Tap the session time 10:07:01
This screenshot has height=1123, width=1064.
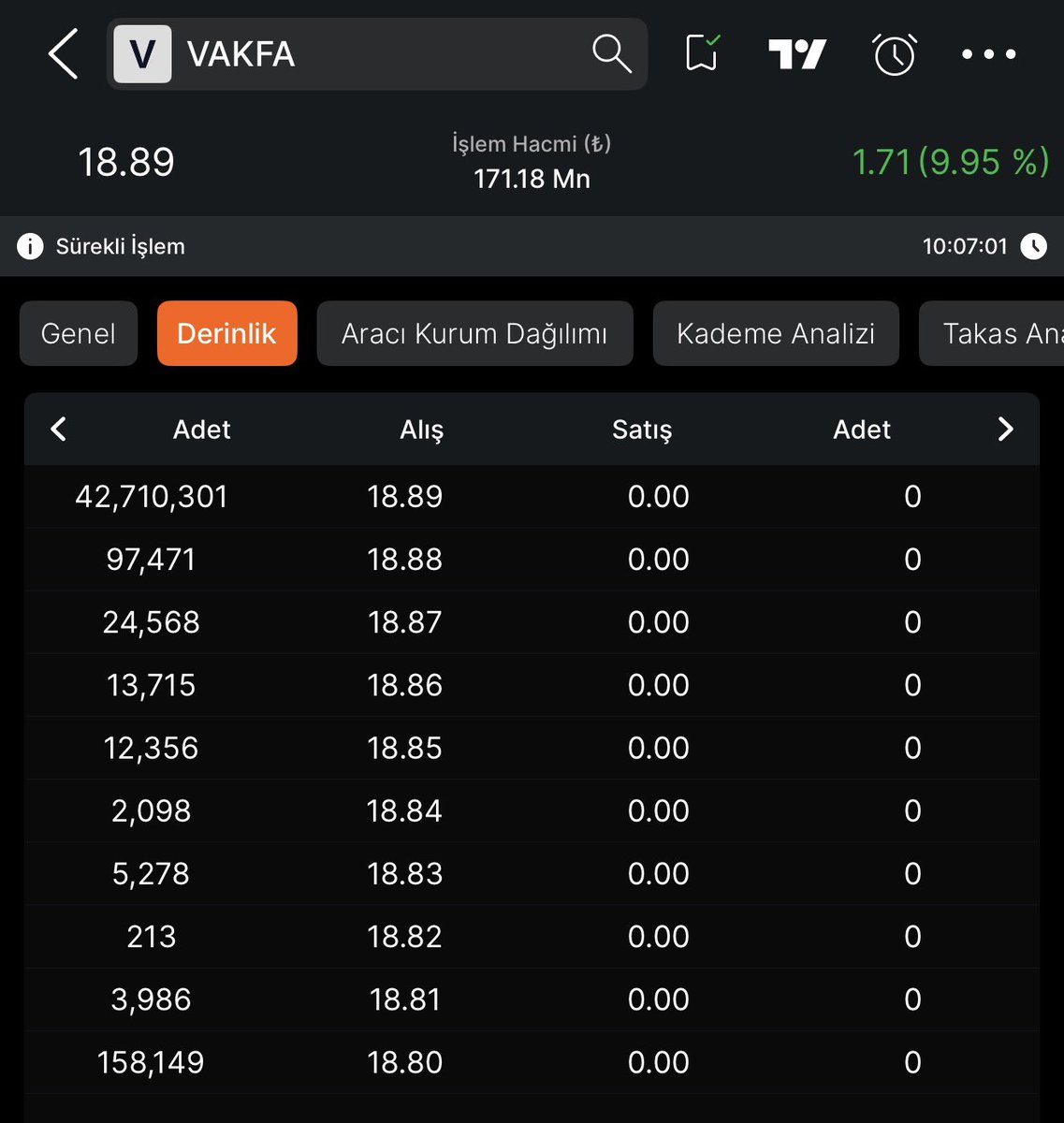click(x=965, y=246)
